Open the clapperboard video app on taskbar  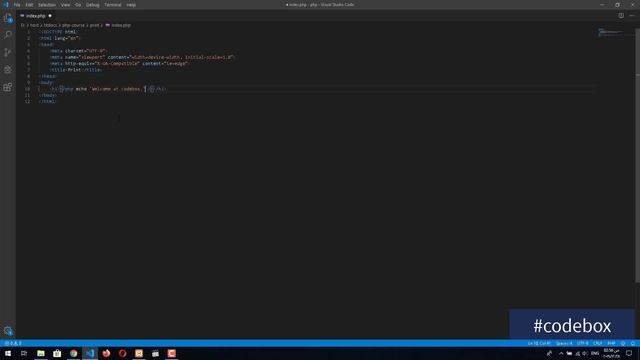point(155,353)
